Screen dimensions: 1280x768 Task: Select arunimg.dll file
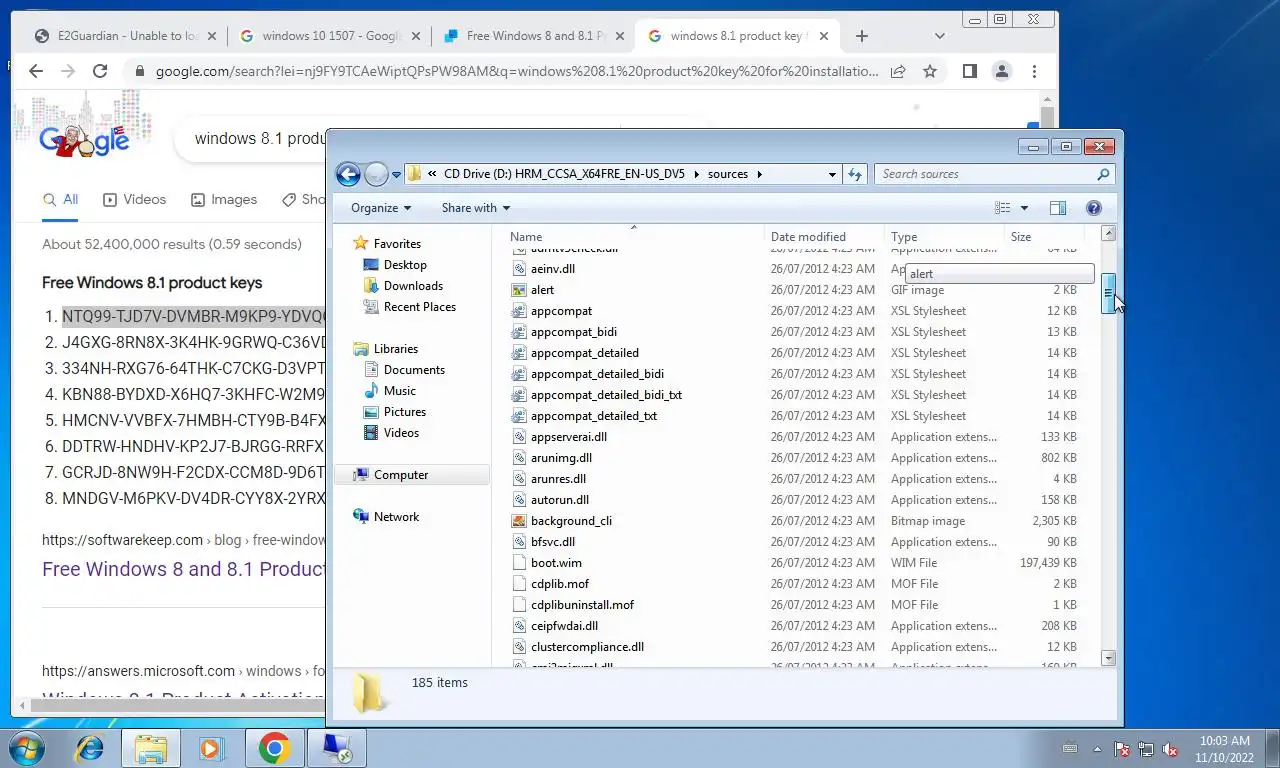(x=561, y=458)
